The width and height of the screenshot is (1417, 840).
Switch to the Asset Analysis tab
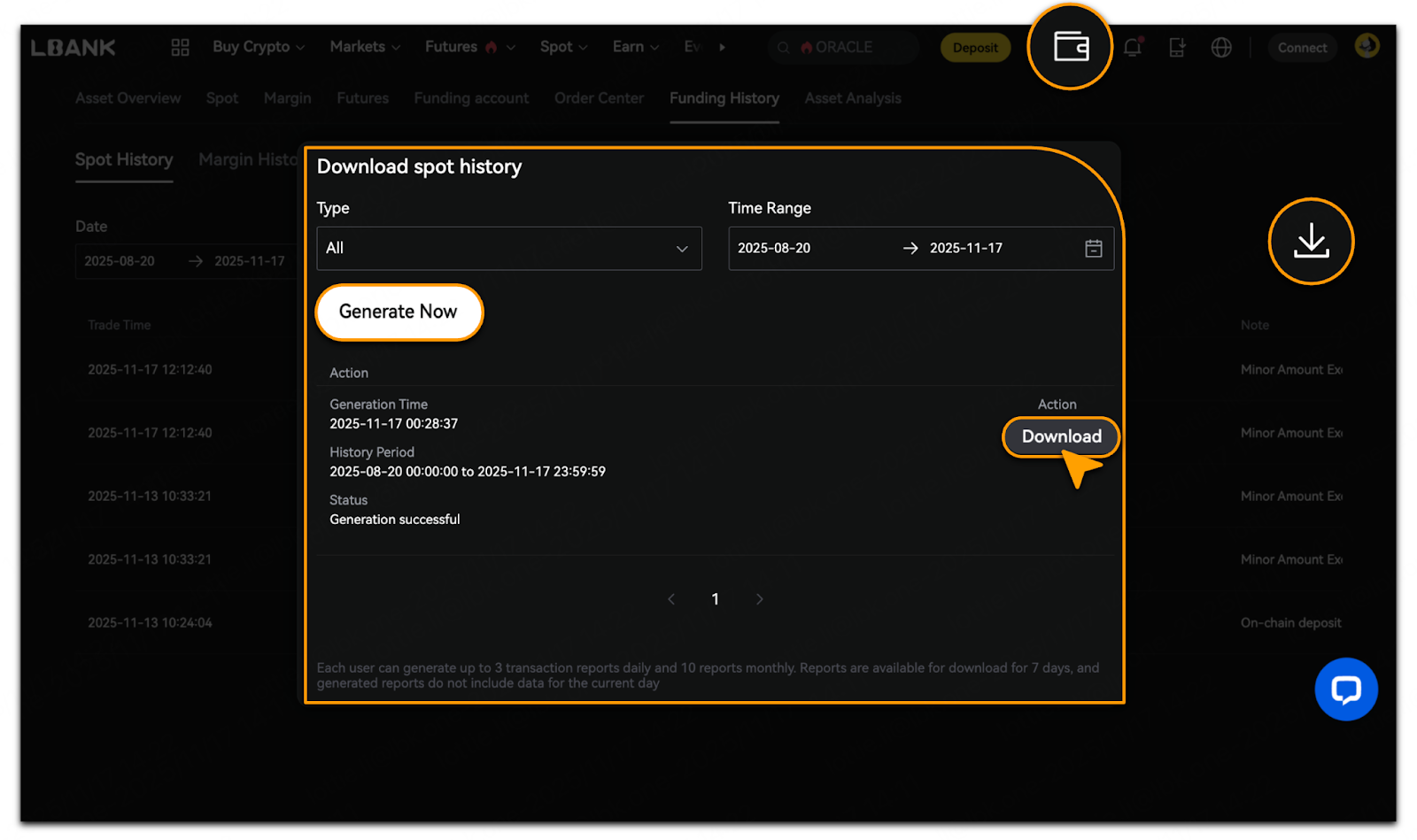[x=852, y=98]
